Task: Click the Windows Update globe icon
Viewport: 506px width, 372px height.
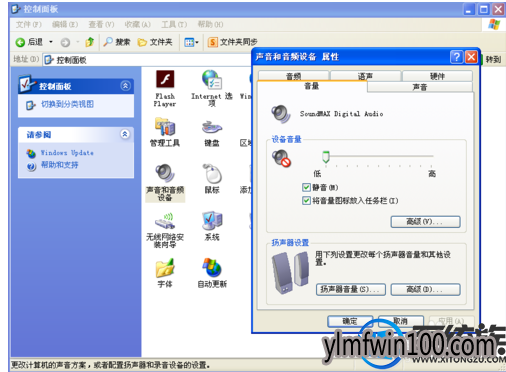Action: point(31,153)
